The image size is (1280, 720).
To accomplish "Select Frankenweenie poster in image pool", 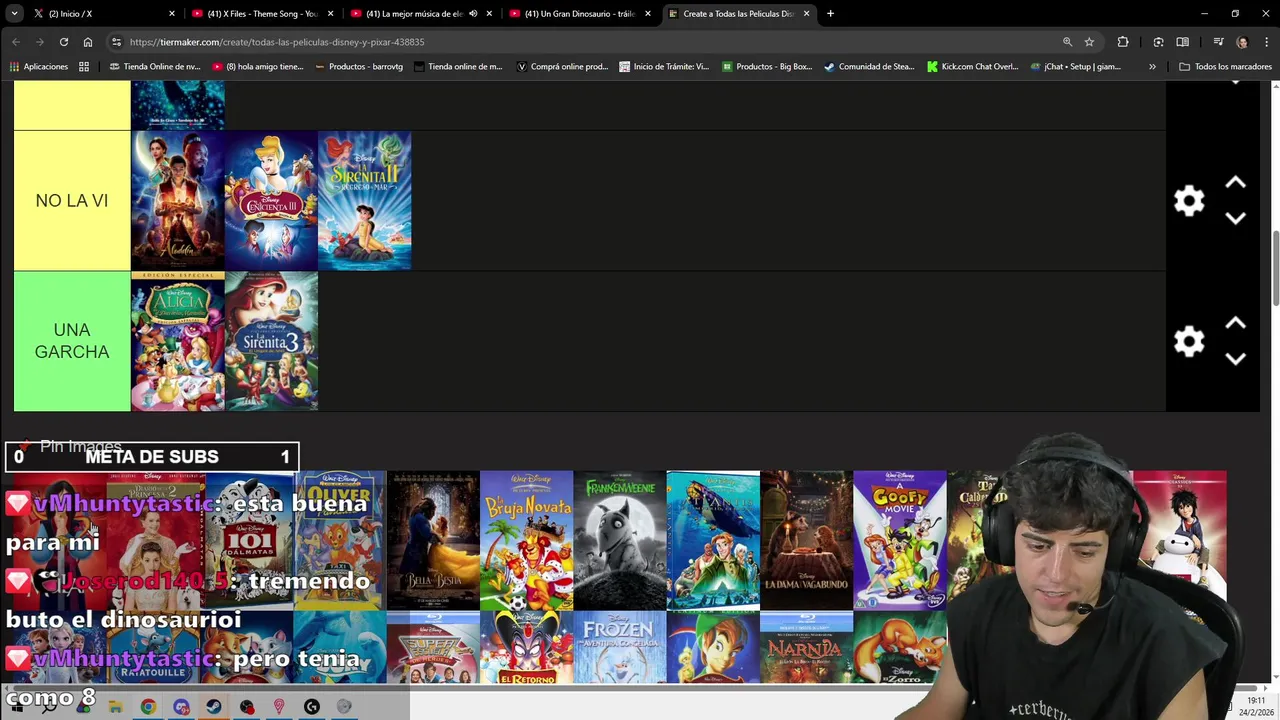I will [620, 540].
